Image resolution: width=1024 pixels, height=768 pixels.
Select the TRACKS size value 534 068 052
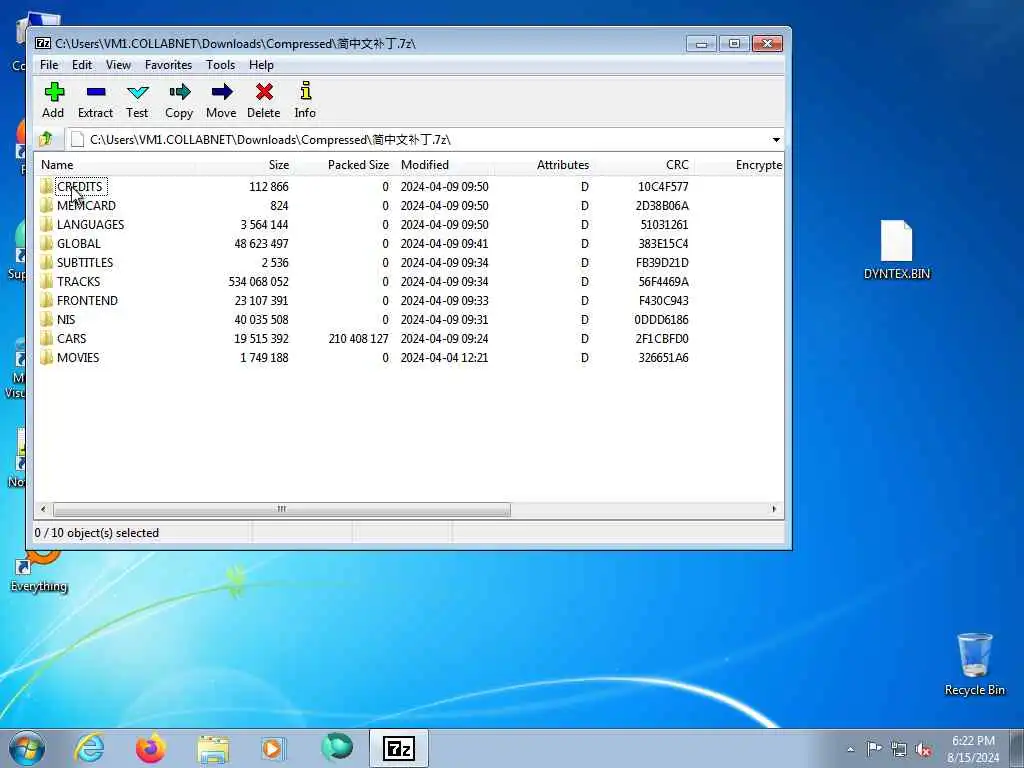(258, 281)
